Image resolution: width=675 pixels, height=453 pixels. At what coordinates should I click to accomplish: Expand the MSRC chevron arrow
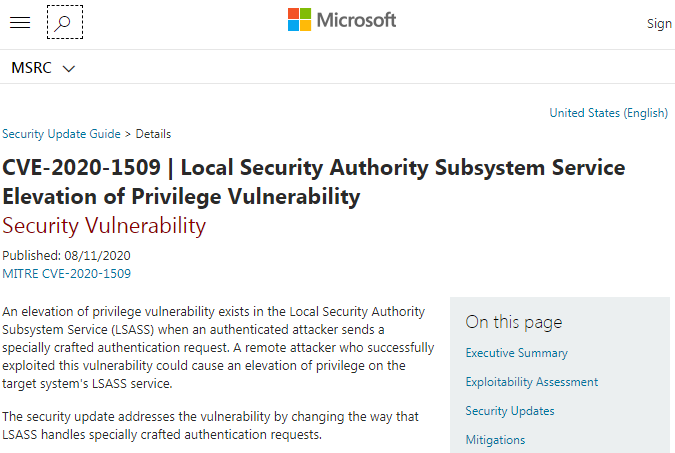pos(69,68)
